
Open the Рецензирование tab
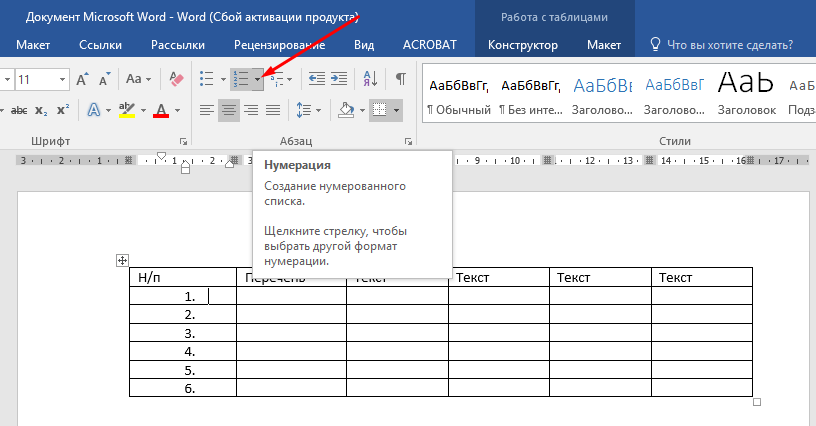pyautogui.click(x=279, y=45)
